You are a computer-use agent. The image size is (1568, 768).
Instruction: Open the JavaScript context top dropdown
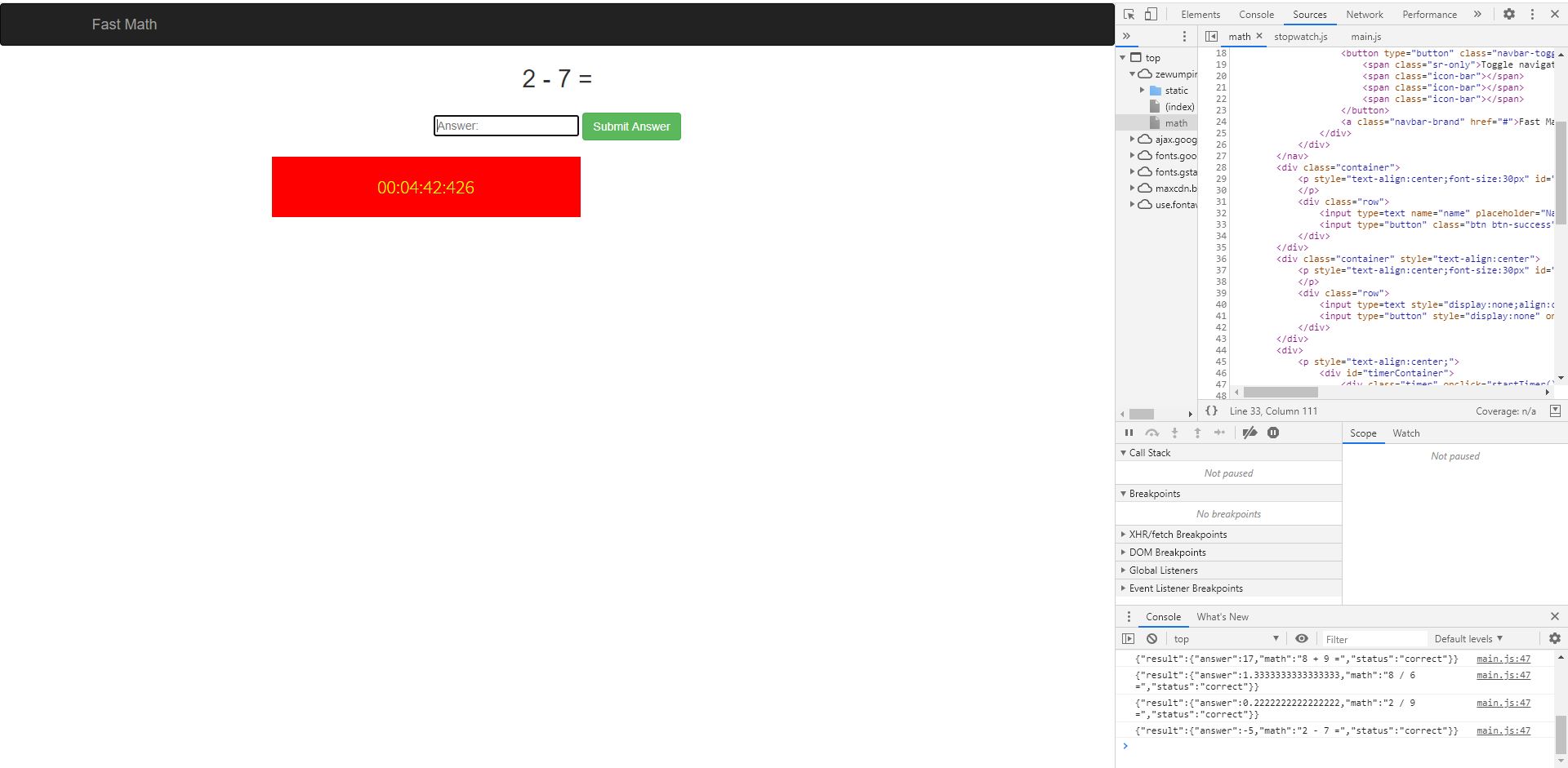click(x=1226, y=638)
